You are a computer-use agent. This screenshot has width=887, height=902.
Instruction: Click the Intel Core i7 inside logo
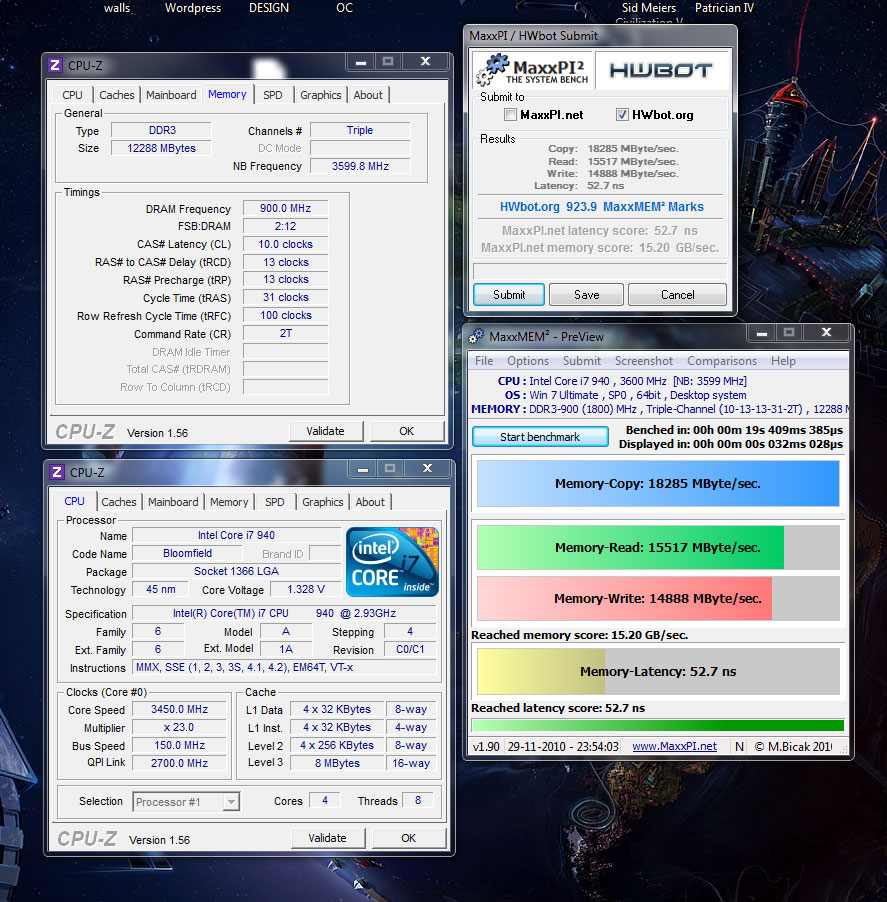392,561
